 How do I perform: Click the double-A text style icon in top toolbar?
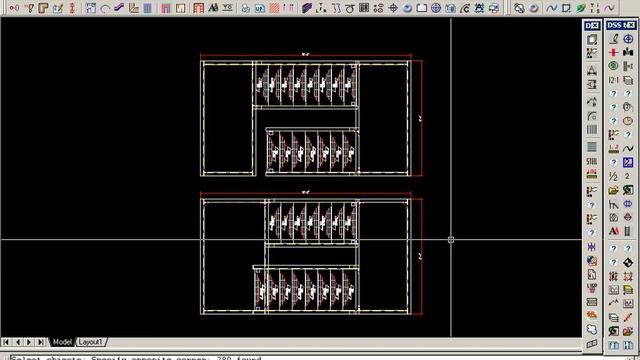[213, 8]
